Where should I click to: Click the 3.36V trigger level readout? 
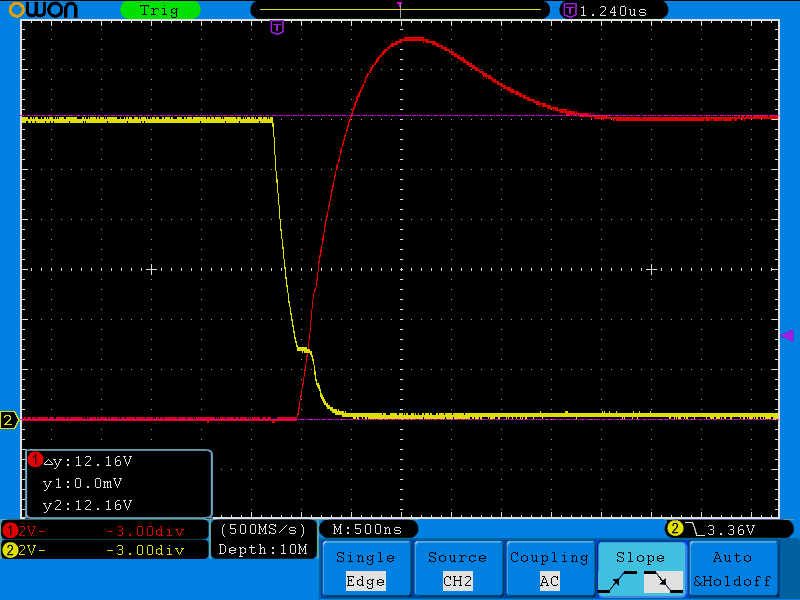(x=731, y=530)
